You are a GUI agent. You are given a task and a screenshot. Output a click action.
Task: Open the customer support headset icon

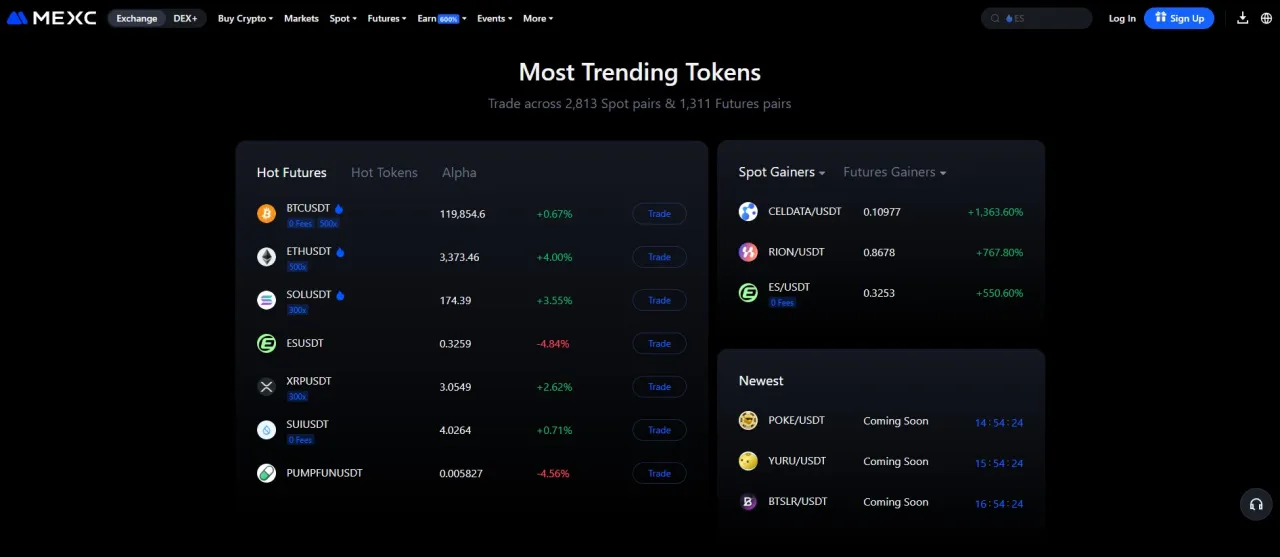1256,504
